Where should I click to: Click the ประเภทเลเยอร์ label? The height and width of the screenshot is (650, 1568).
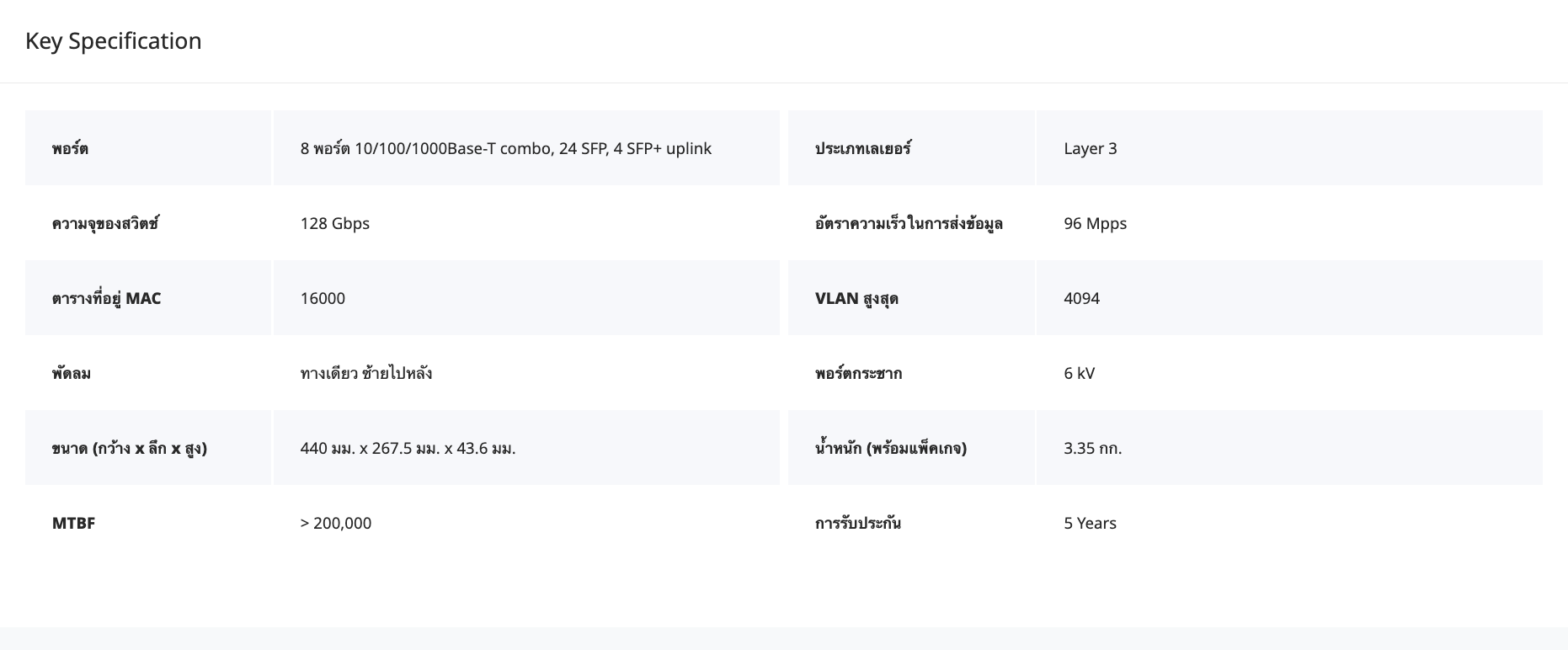862,149
